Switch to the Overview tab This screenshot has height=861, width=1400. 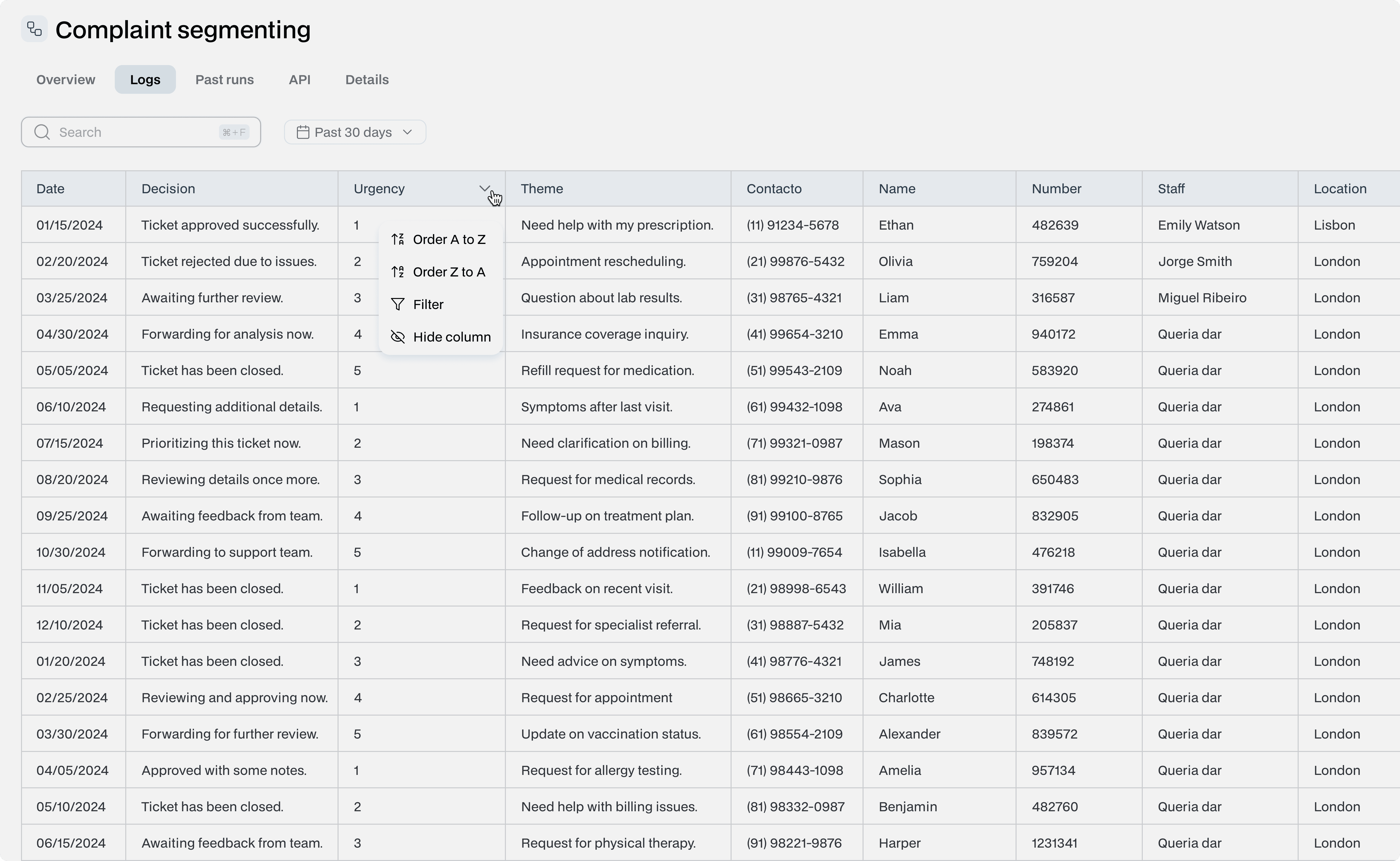66,80
